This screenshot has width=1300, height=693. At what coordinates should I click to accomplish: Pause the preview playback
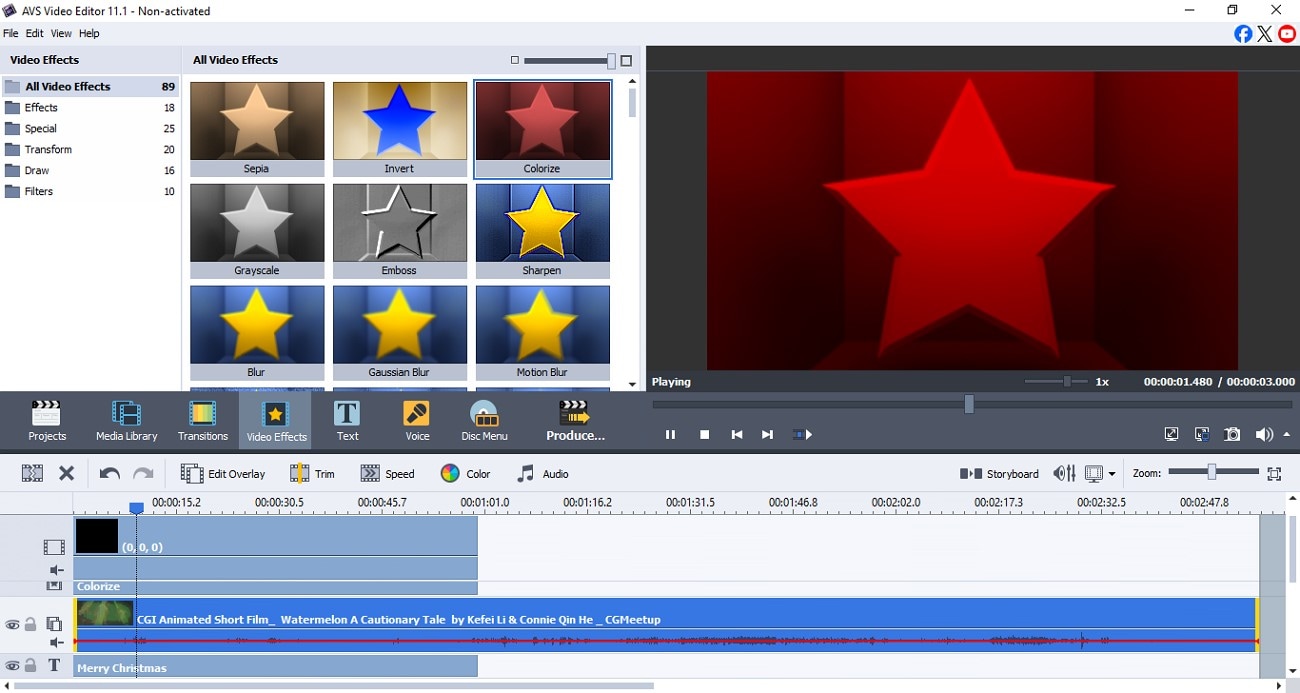tap(670, 435)
